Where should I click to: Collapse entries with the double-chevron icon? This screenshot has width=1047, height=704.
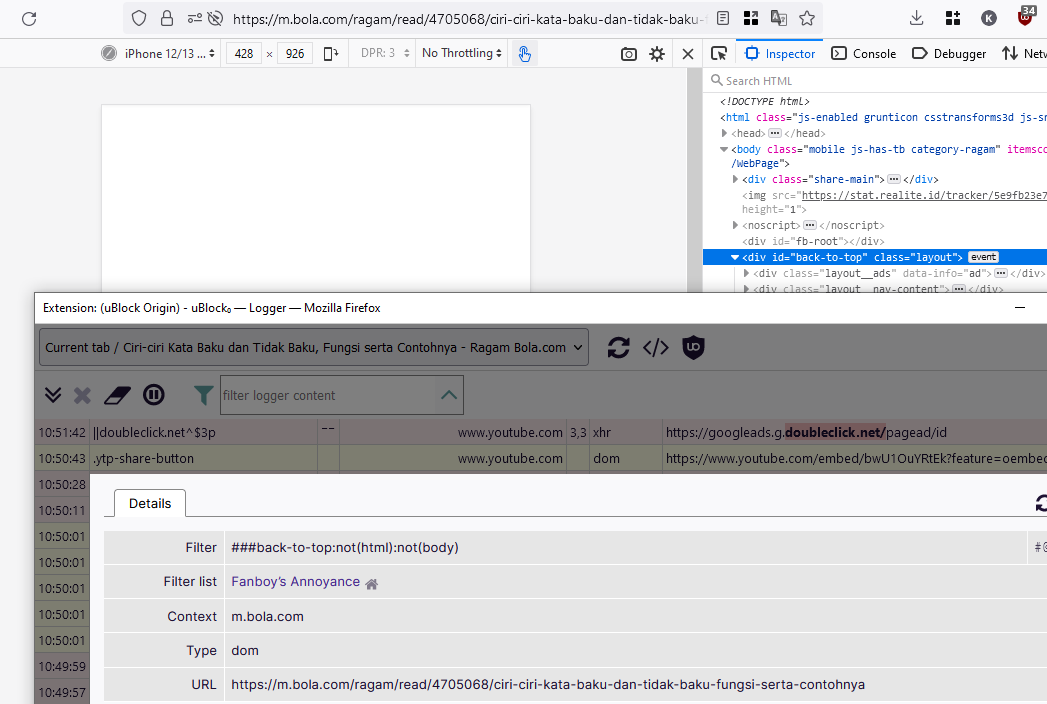[53, 394]
